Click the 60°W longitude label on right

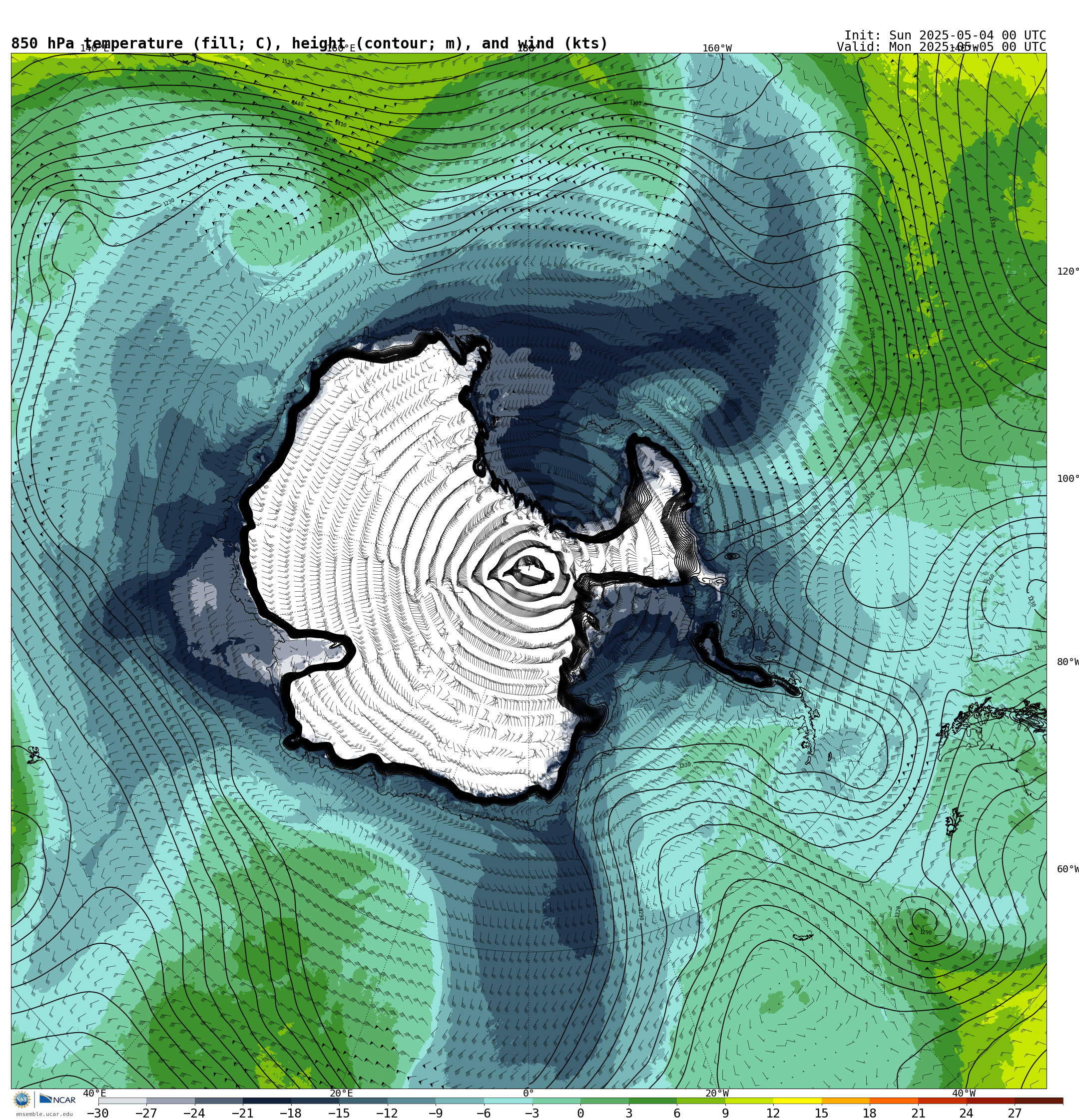(x=1068, y=869)
